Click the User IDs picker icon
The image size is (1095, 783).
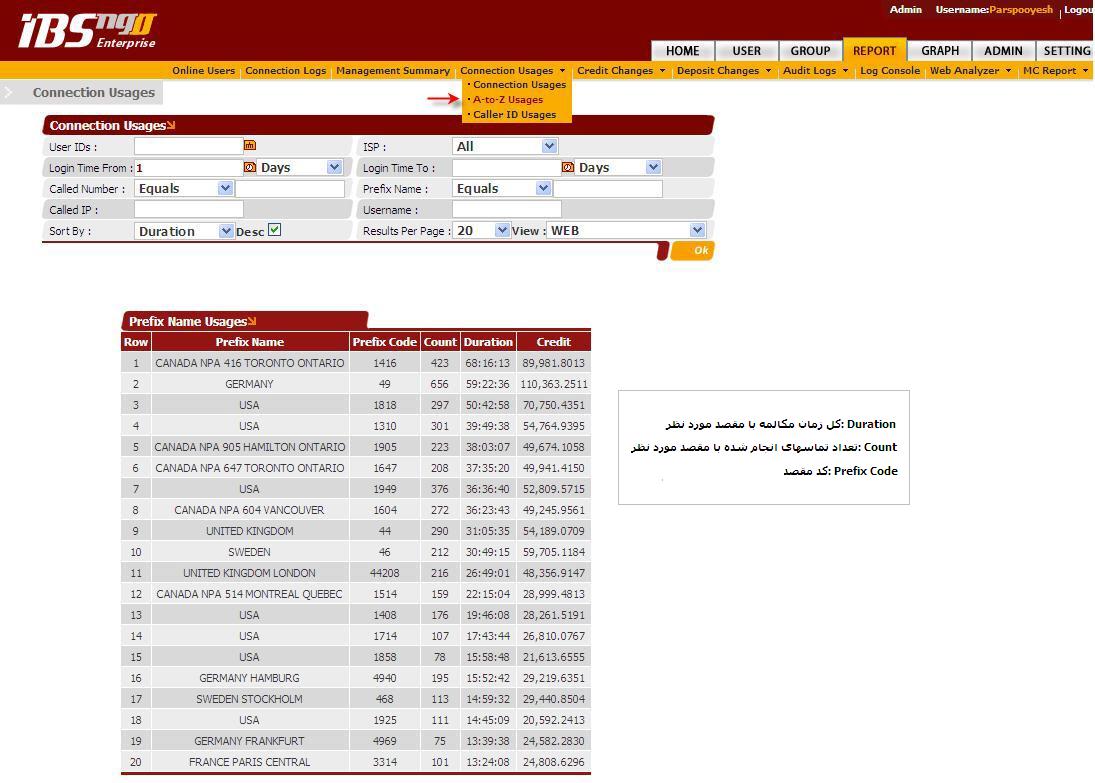250,146
